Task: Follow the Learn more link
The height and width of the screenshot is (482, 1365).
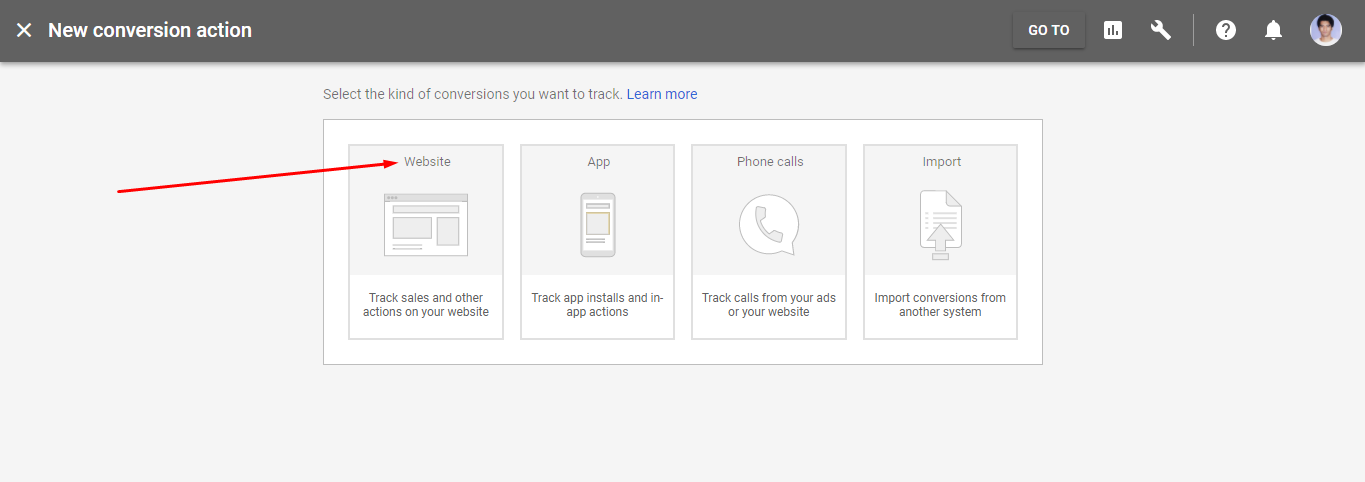Action: click(x=662, y=94)
